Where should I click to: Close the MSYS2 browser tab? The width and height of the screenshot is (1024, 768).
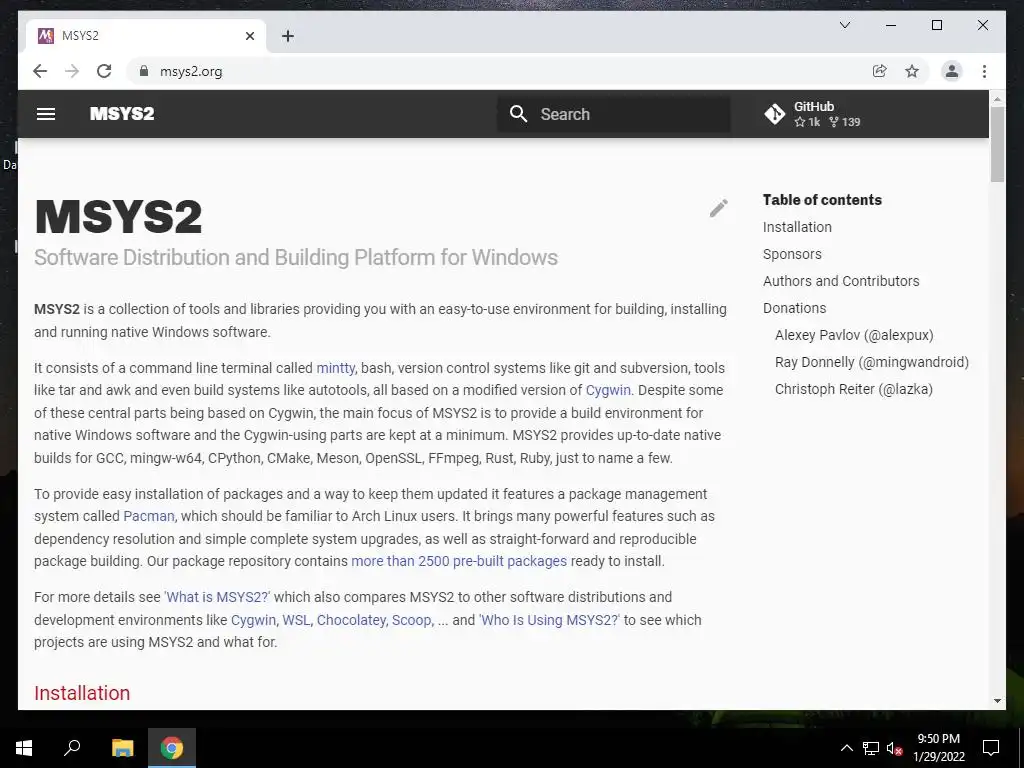coord(249,36)
